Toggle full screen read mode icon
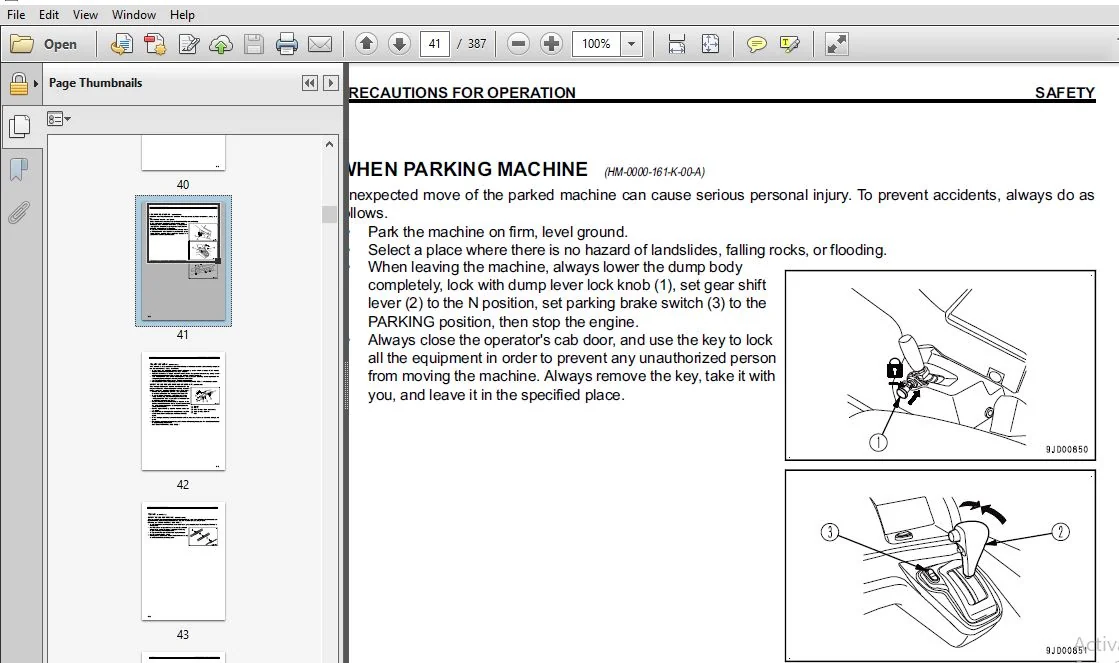Viewport: 1119px width, 663px height. [836, 44]
